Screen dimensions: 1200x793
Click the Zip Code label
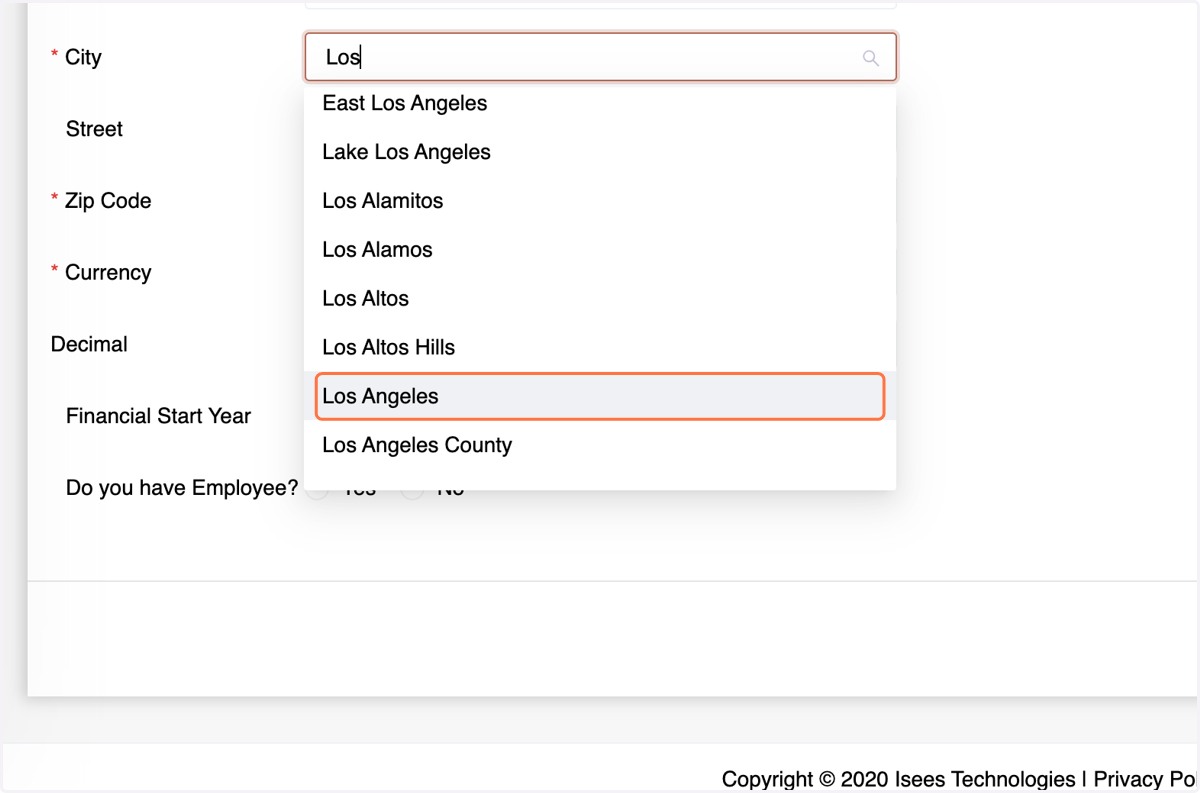coord(108,201)
